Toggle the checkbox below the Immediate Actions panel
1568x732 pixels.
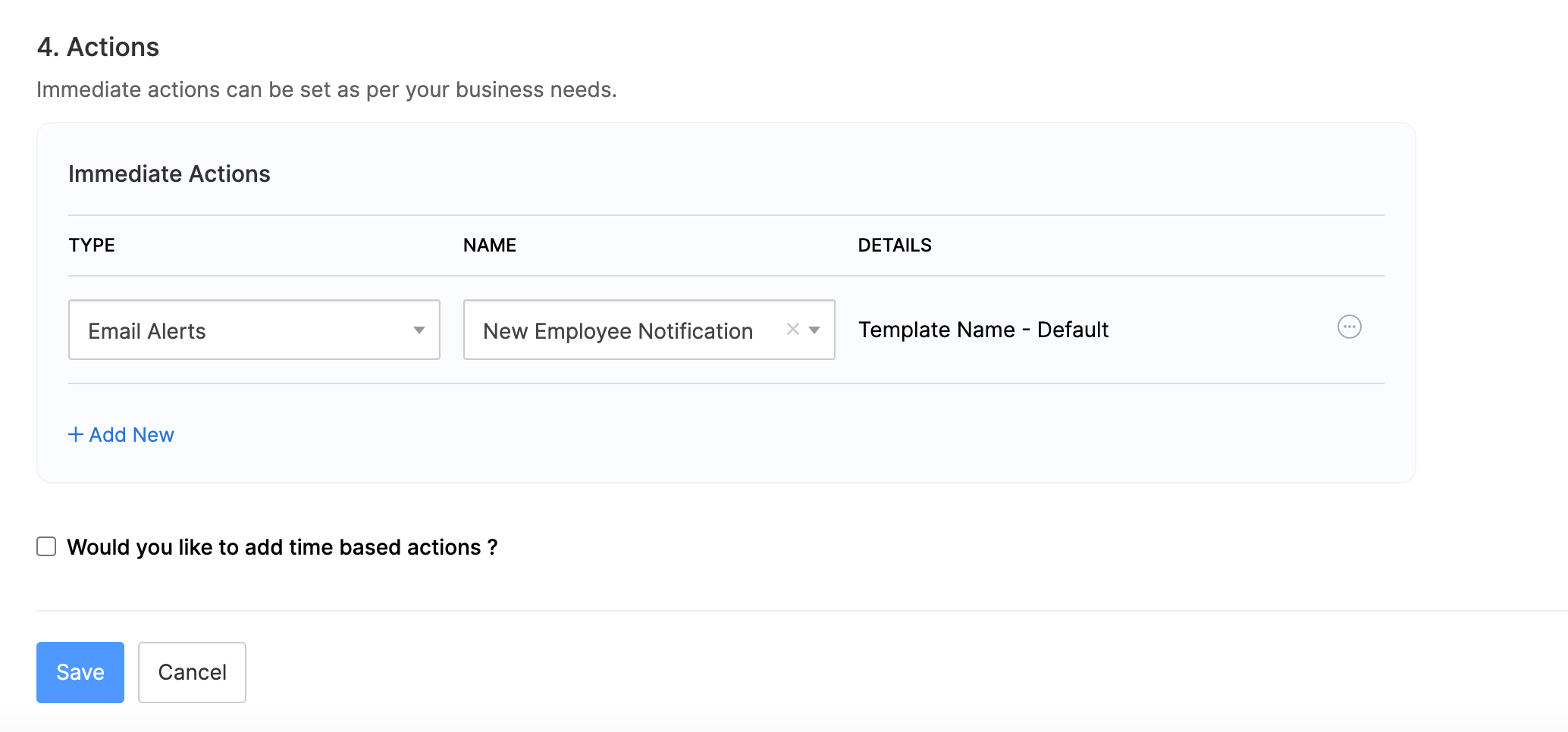pyautogui.click(x=46, y=546)
